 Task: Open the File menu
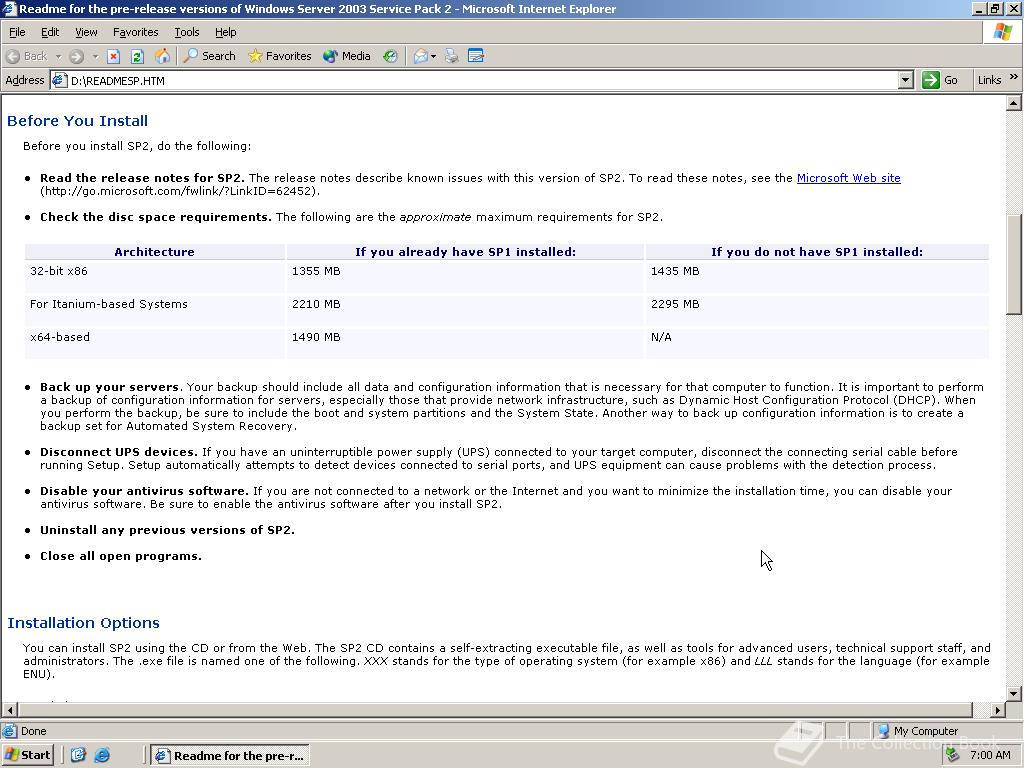tap(18, 32)
